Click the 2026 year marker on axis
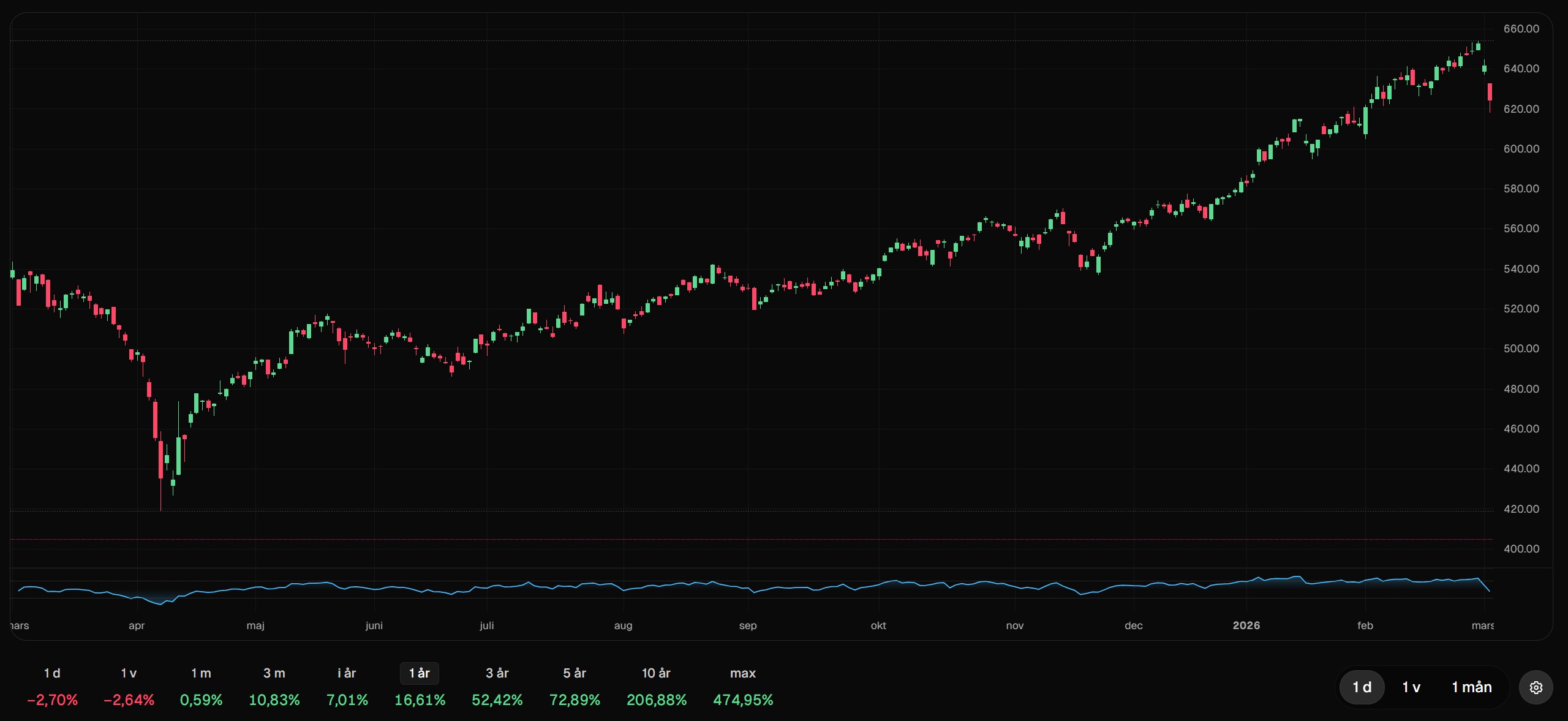 click(1246, 625)
